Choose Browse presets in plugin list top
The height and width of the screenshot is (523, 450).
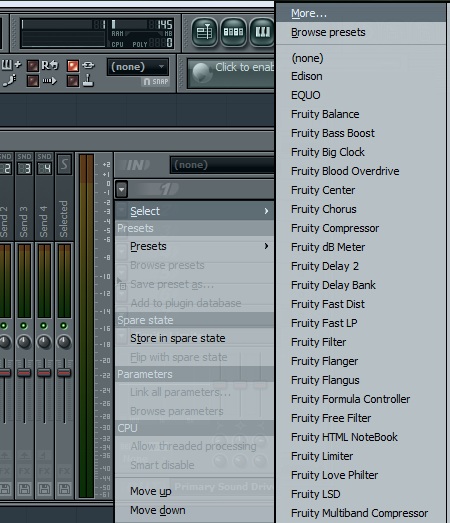click(361, 32)
